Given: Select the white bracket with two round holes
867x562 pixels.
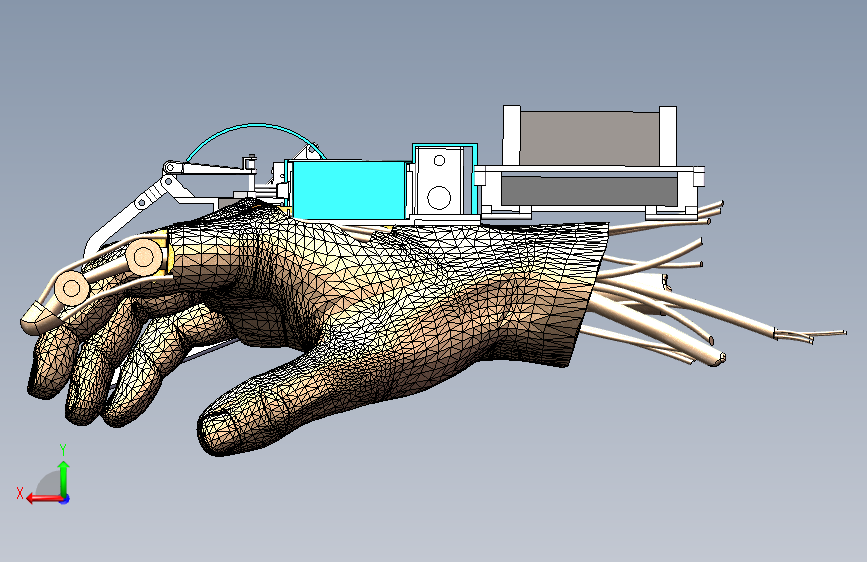Looking at the screenshot, I should 440,180.
